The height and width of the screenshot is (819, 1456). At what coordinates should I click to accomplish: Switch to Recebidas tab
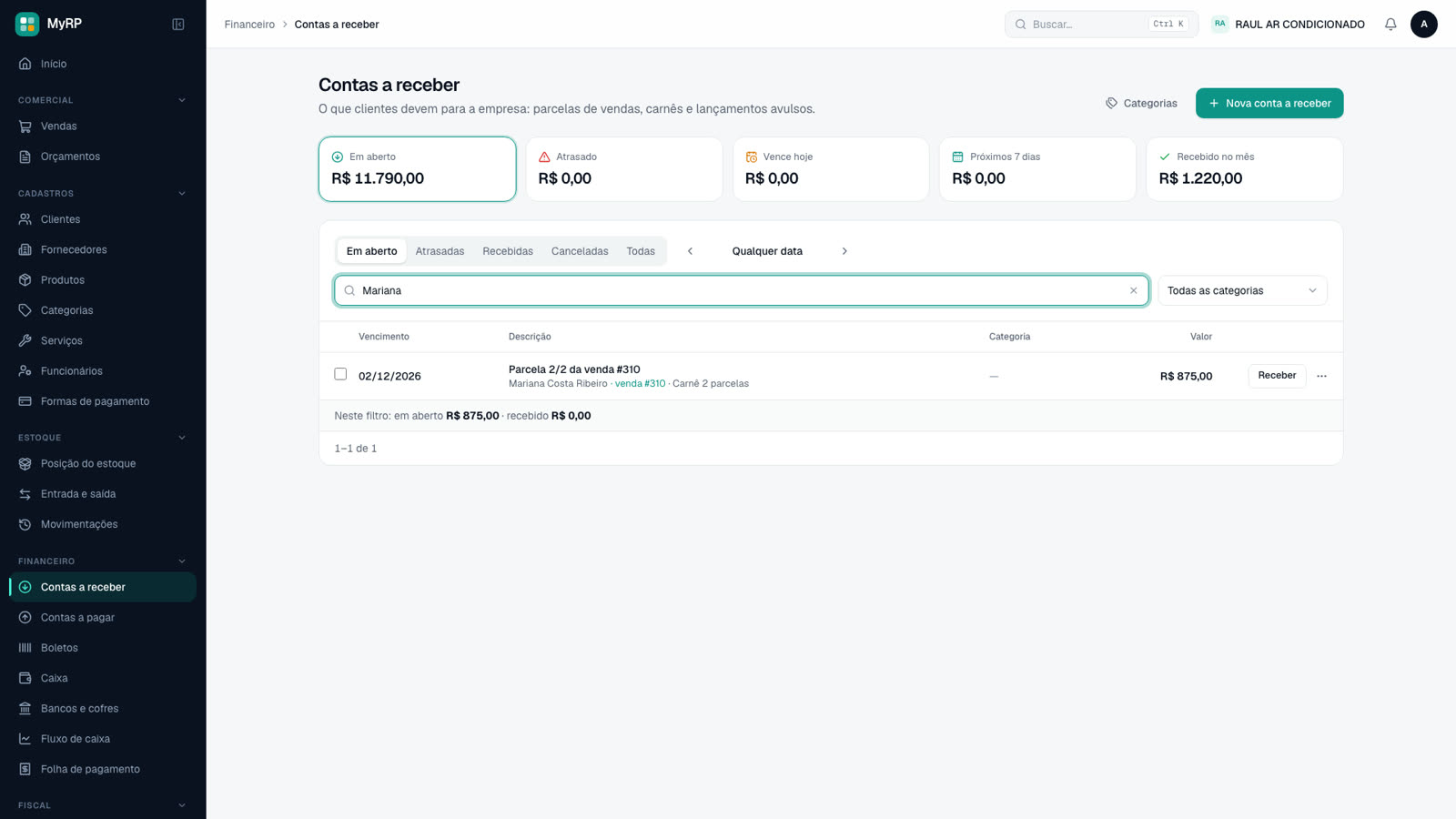[x=508, y=251]
